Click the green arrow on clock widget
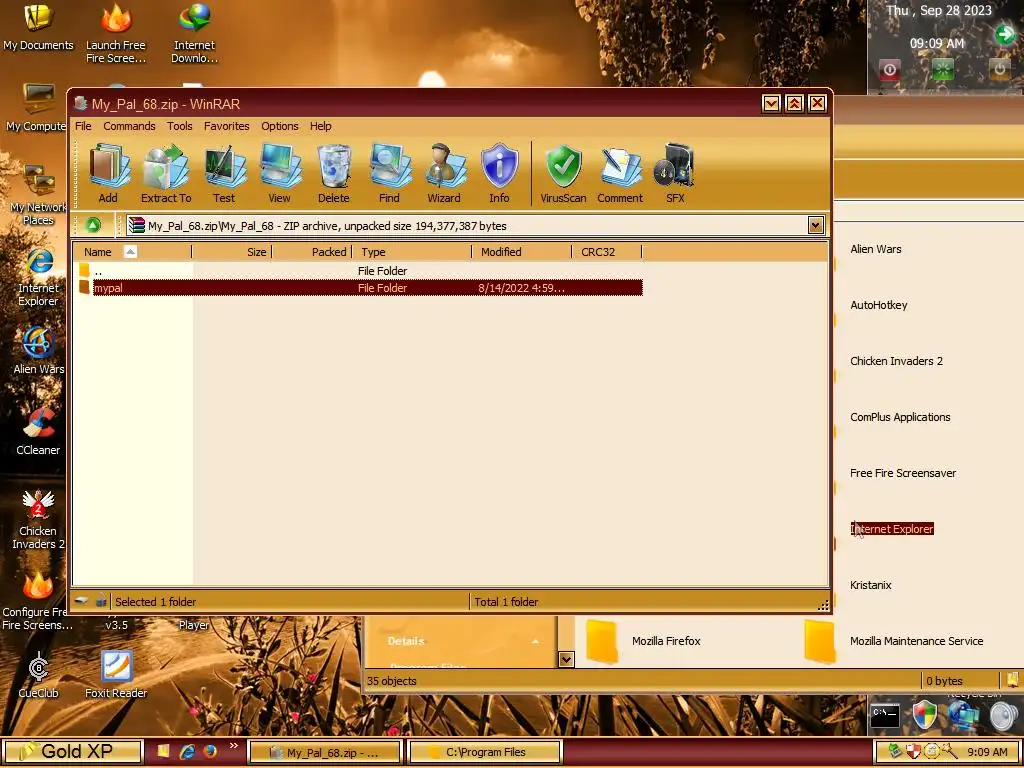This screenshot has width=1024, height=768. (x=1005, y=34)
